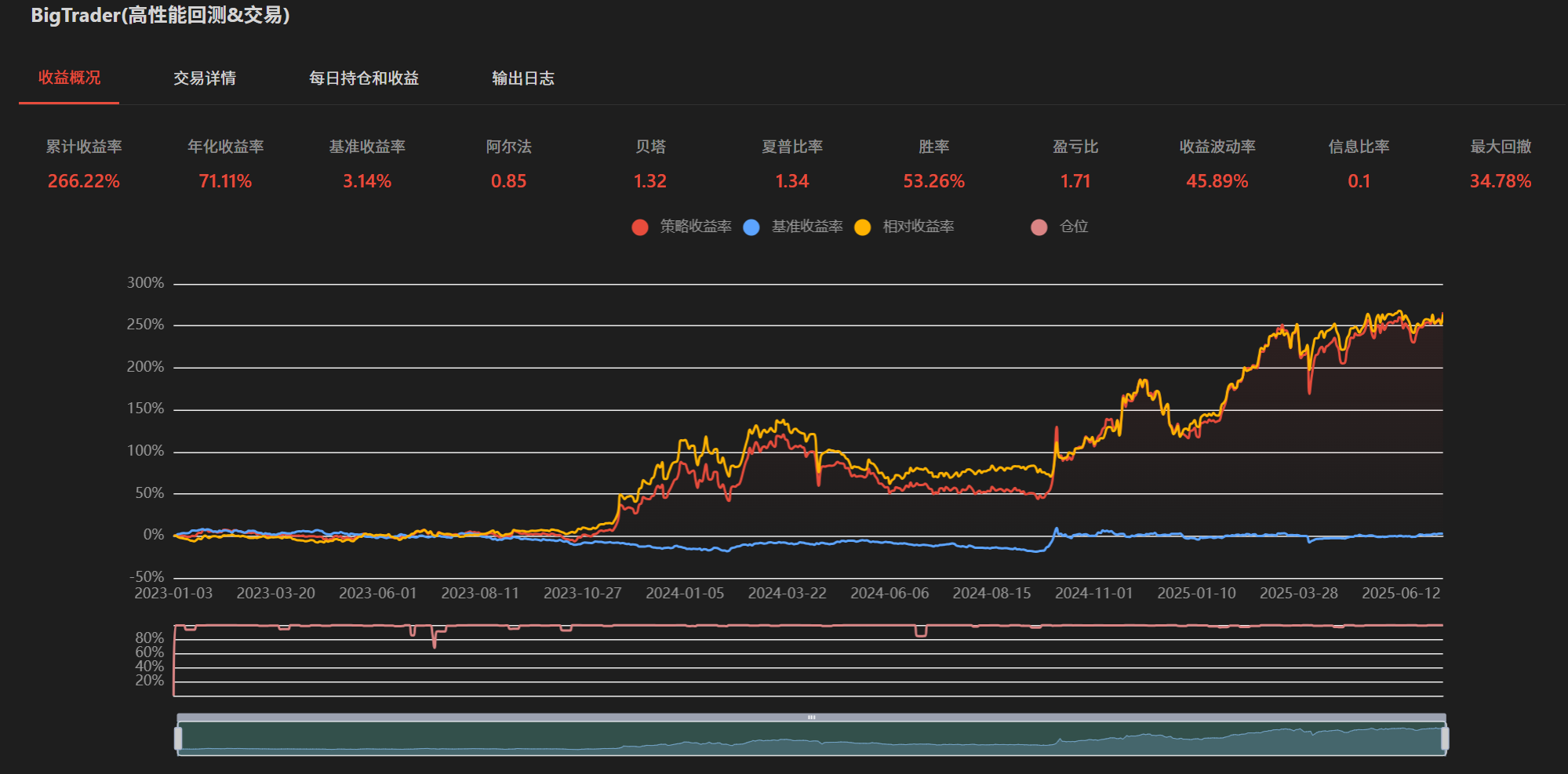Screen dimensions: 1568x774
Task: Select the 年化收益率 value 71.11%
Action: pos(225,181)
